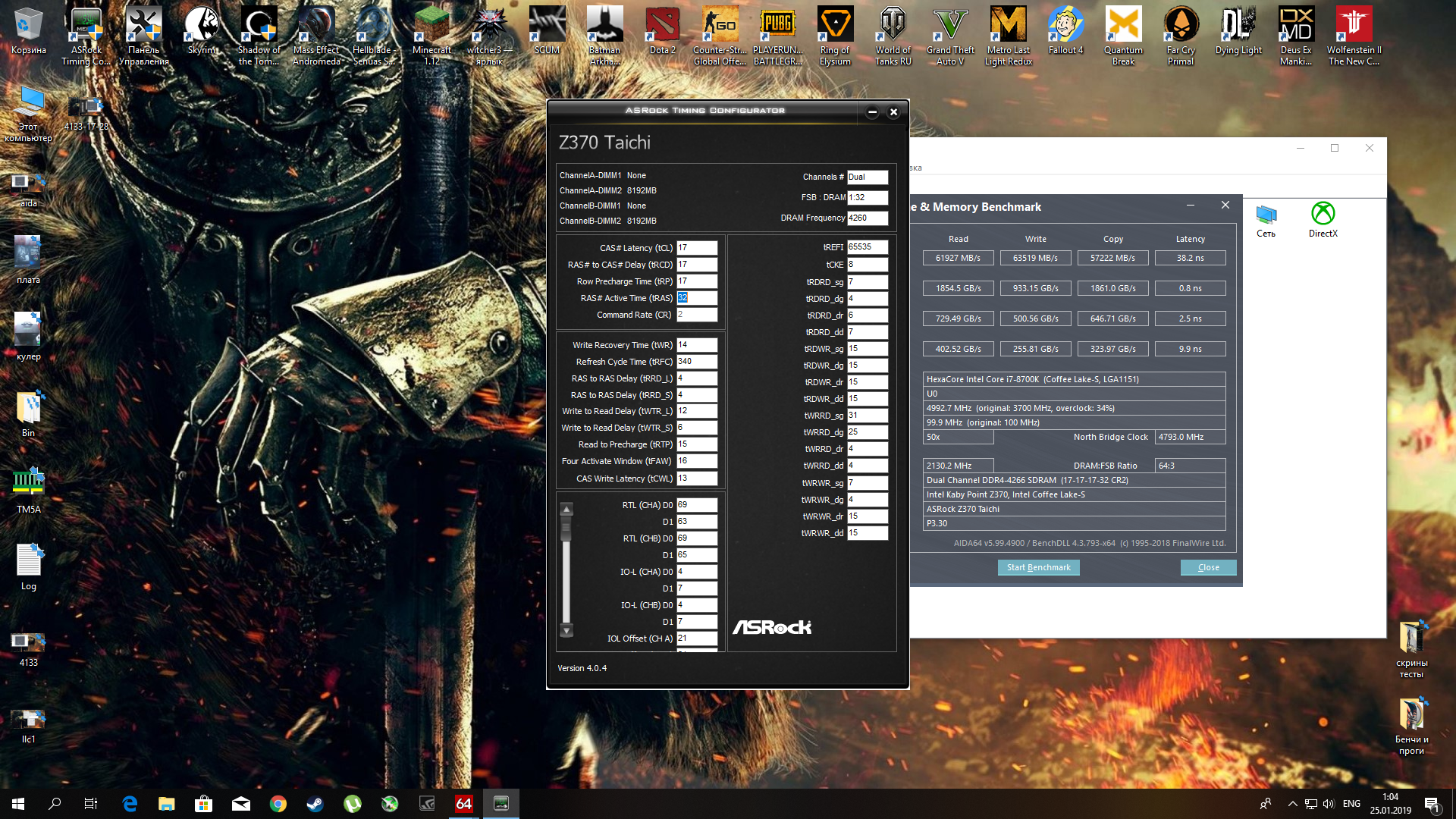Minimize the ASRock Timing Configurator window
1456x819 pixels.
pyautogui.click(x=872, y=111)
